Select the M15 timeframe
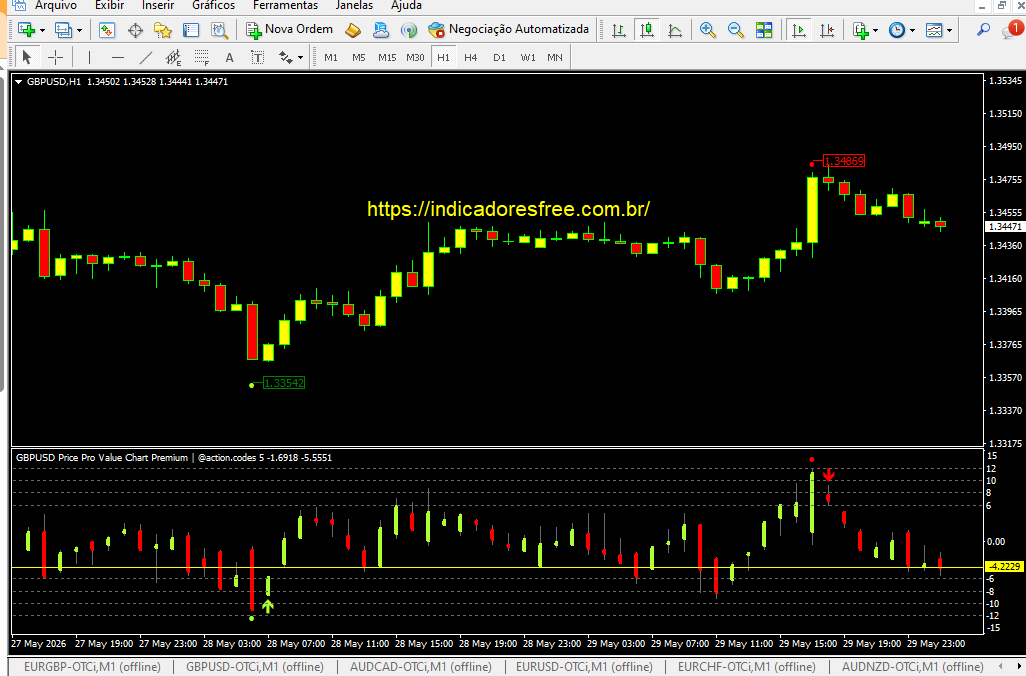This screenshot has height=676, width=1026. click(x=387, y=58)
